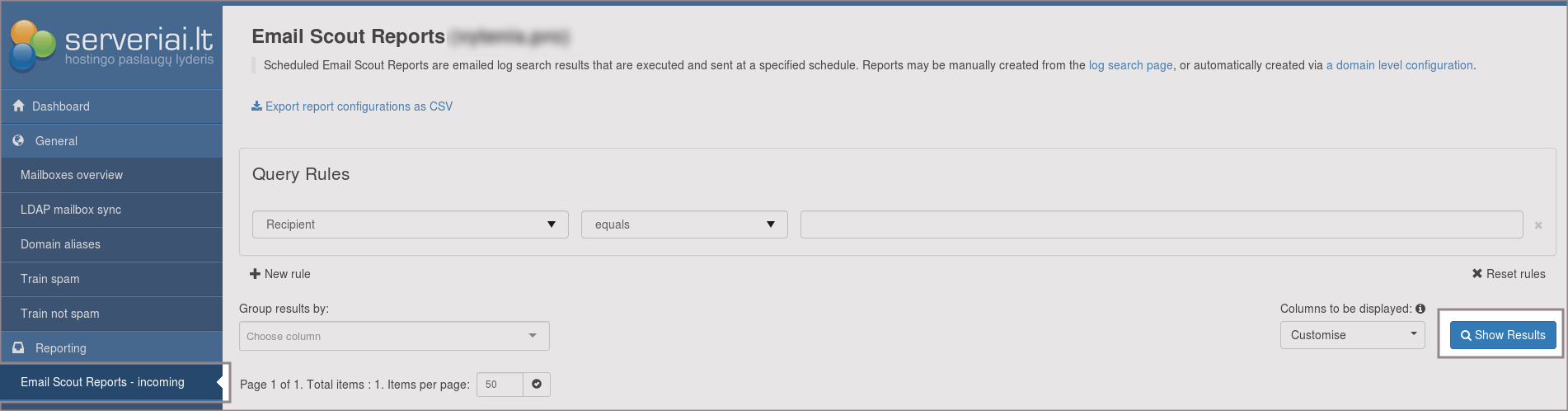Viewport: 1568px width, 411px height.
Task: Open Mailboxes overview in sidebar
Action: (x=72, y=175)
